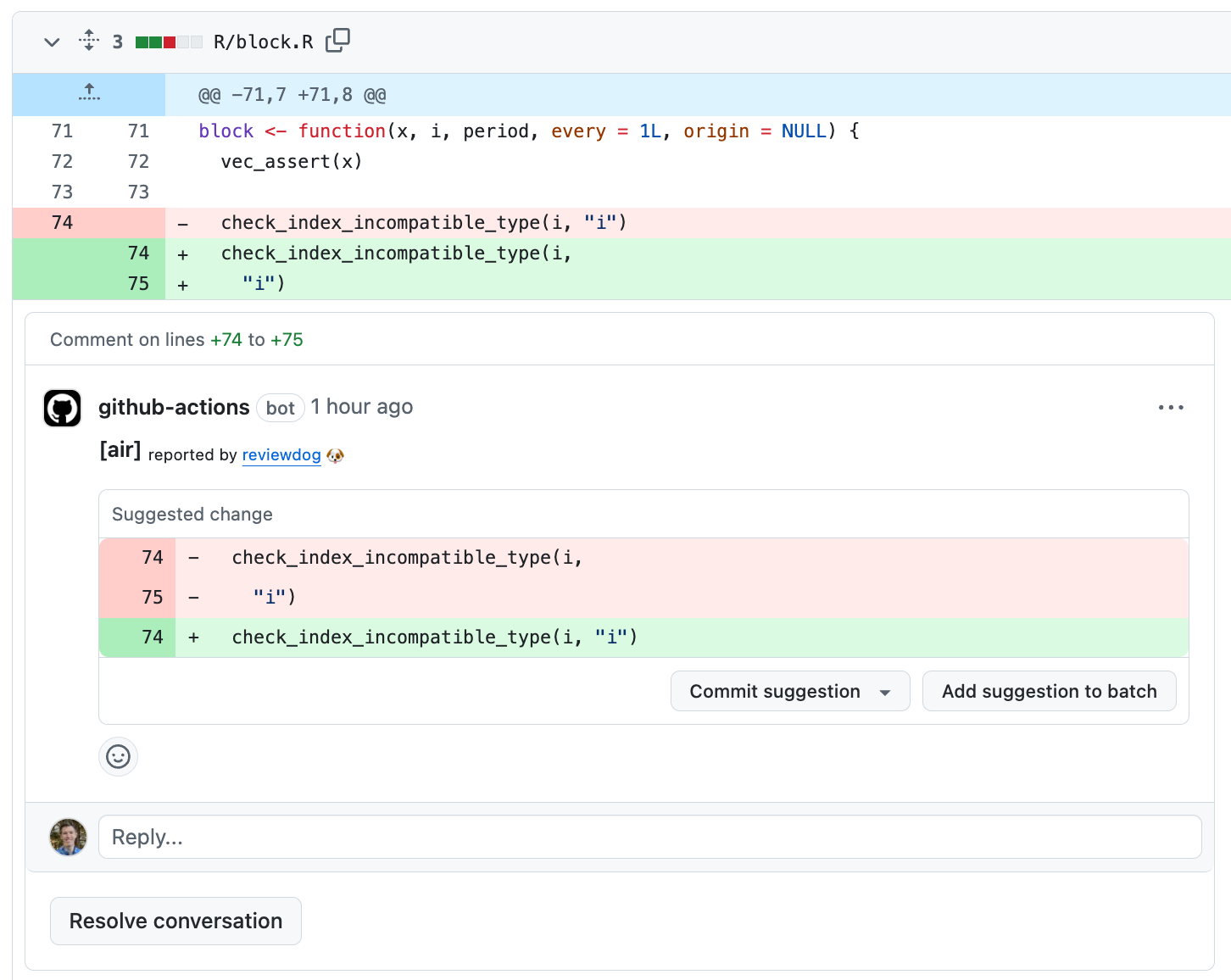1231x980 pixels.
Task: Follow the reviewdog link
Action: pos(281,455)
